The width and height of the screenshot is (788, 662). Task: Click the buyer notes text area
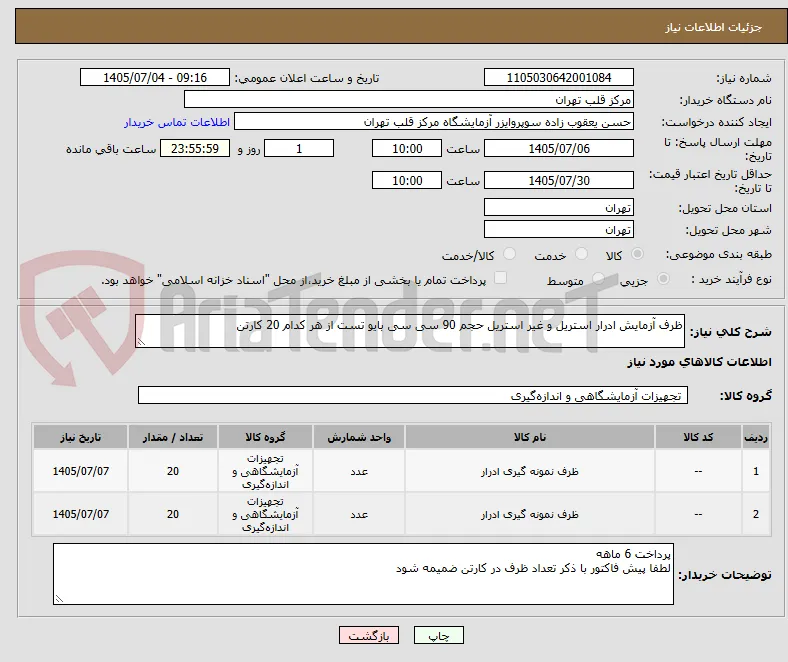tap(363, 574)
